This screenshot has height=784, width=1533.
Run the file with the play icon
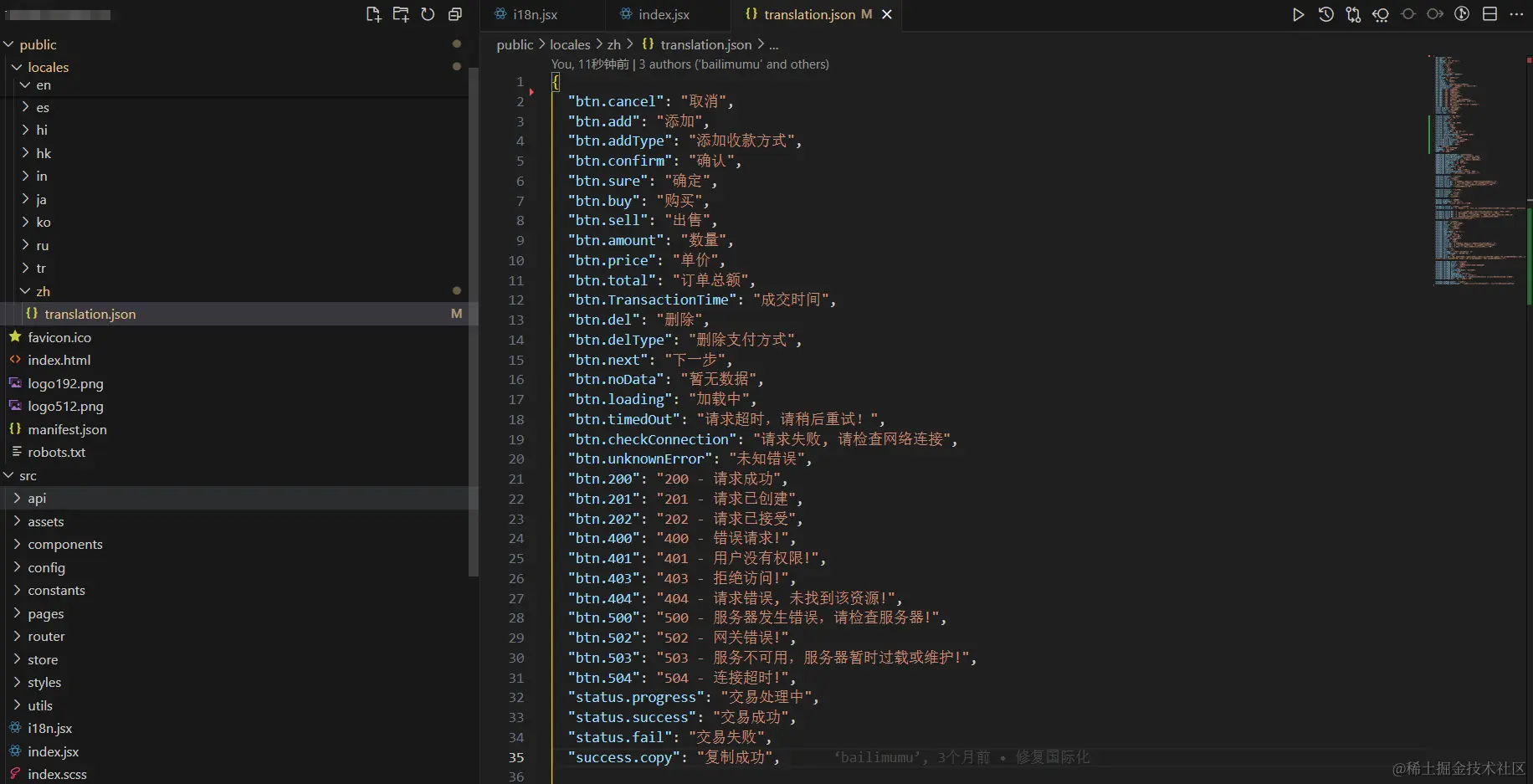1298,14
